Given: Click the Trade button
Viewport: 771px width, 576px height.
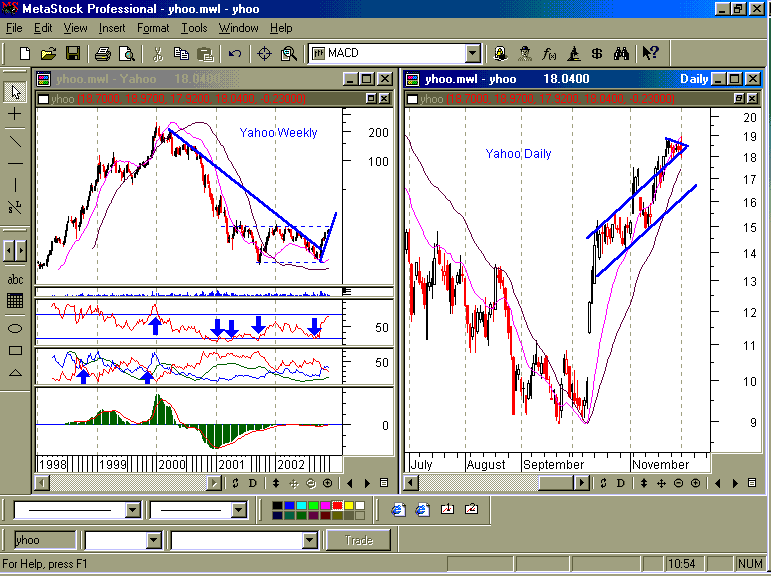Looking at the screenshot, I should (x=358, y=541).
